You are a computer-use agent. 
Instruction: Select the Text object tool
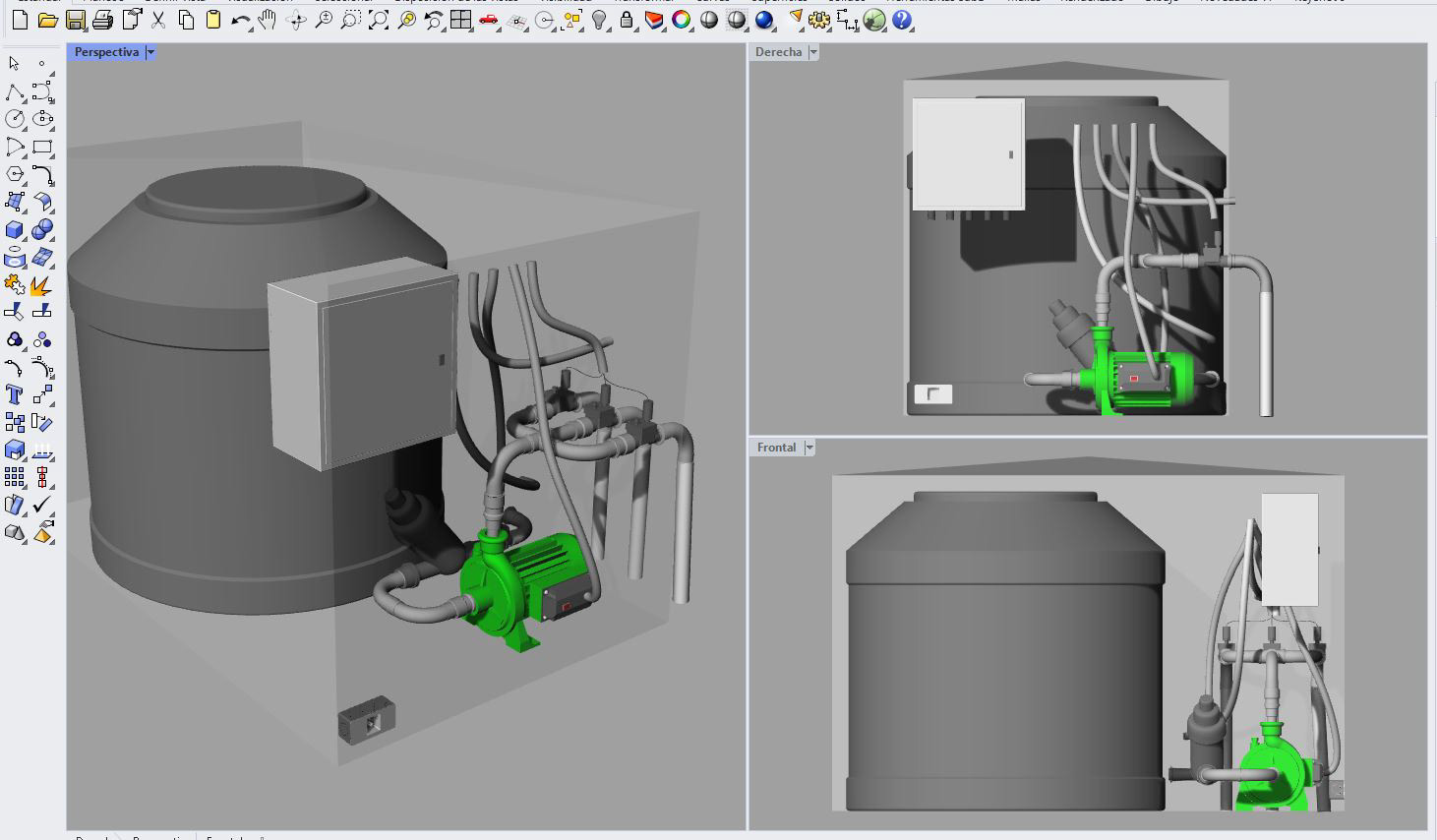tap(14, 394)
